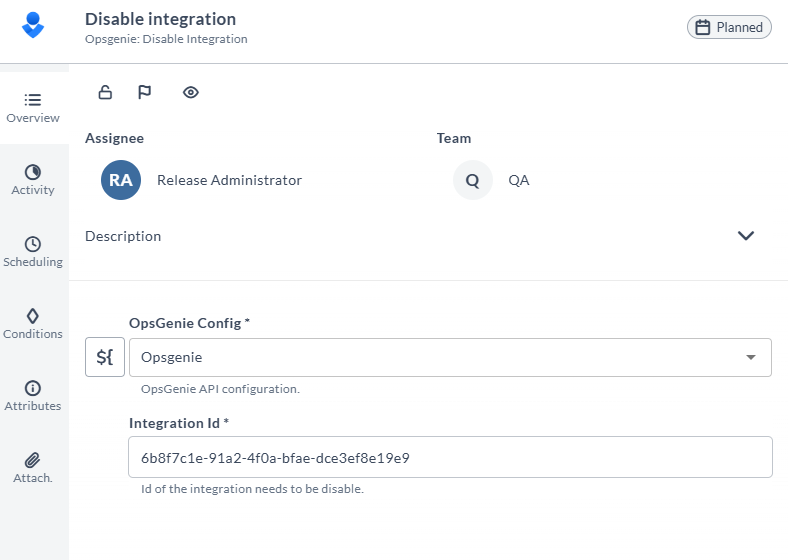The height and width of the screenshot is (560, 788).
Task: Click the integration disable help text
Action: tap(252, 489)
